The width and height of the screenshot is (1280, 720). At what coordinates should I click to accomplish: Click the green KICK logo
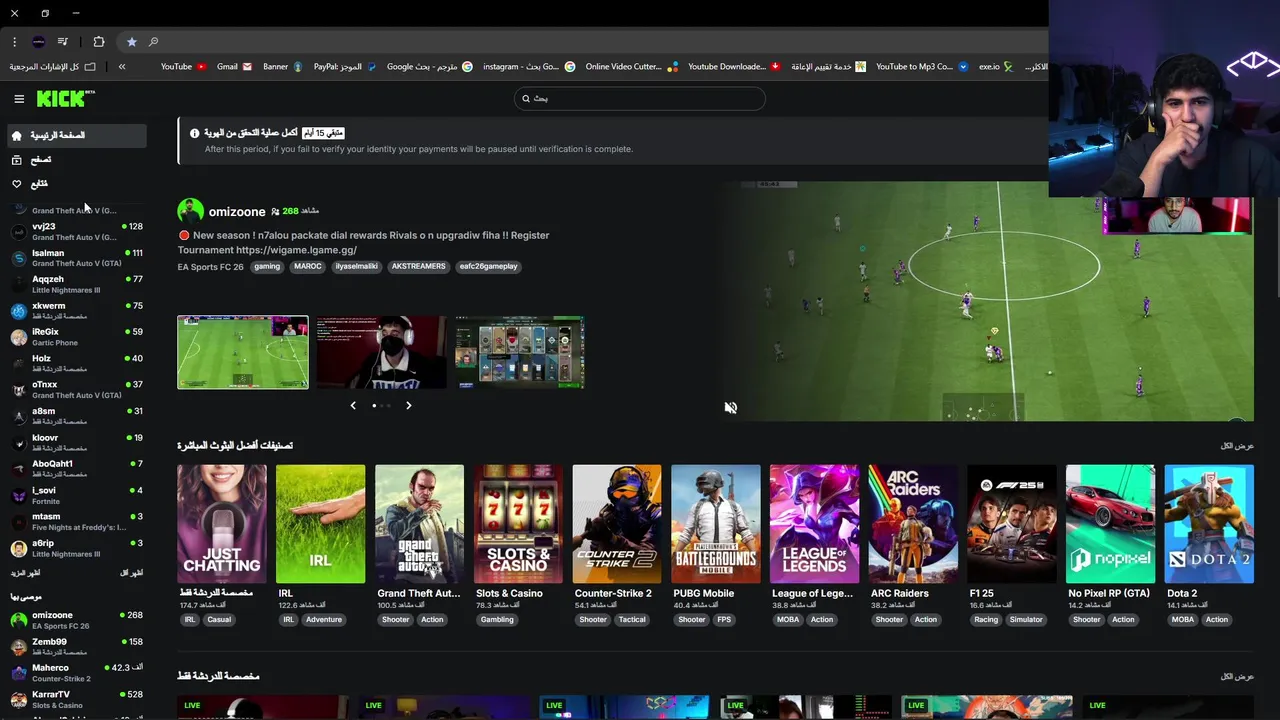[x=65, y=98]
